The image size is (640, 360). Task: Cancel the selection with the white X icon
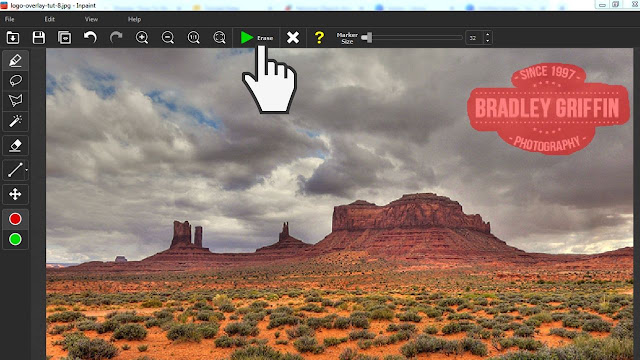[x=293, y=38]
